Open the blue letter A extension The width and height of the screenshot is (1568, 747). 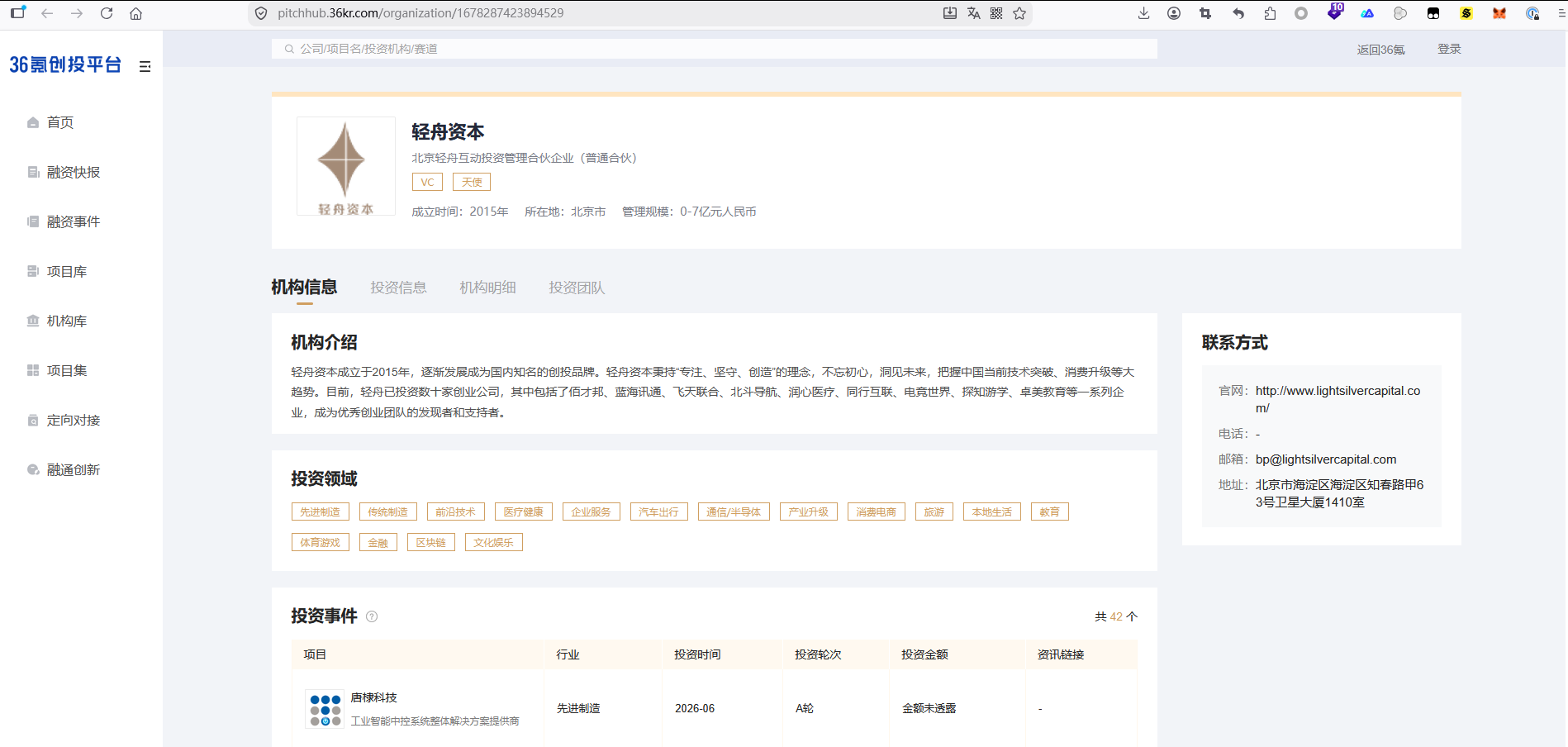(1367, 13)
